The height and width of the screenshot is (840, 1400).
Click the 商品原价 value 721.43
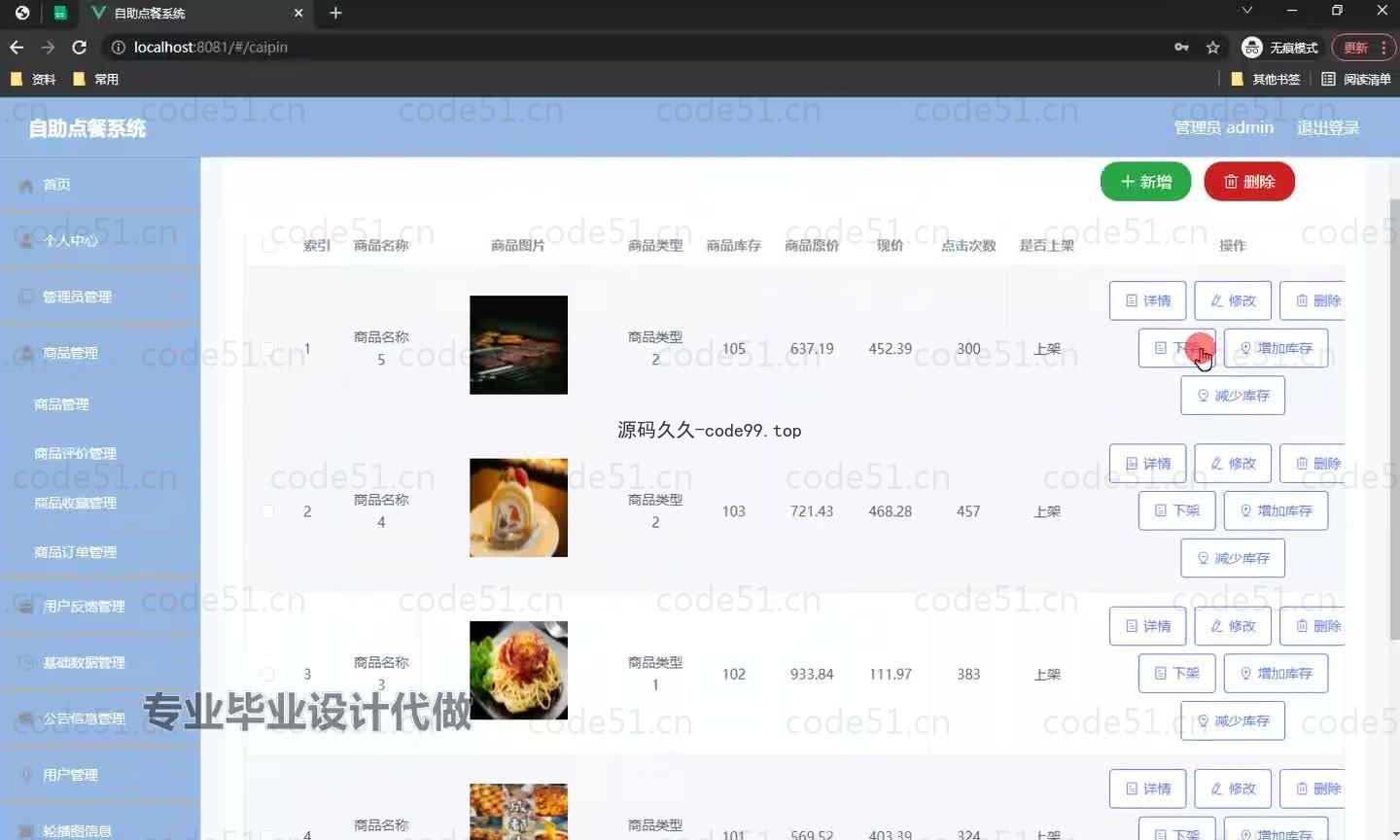(811, 511)
